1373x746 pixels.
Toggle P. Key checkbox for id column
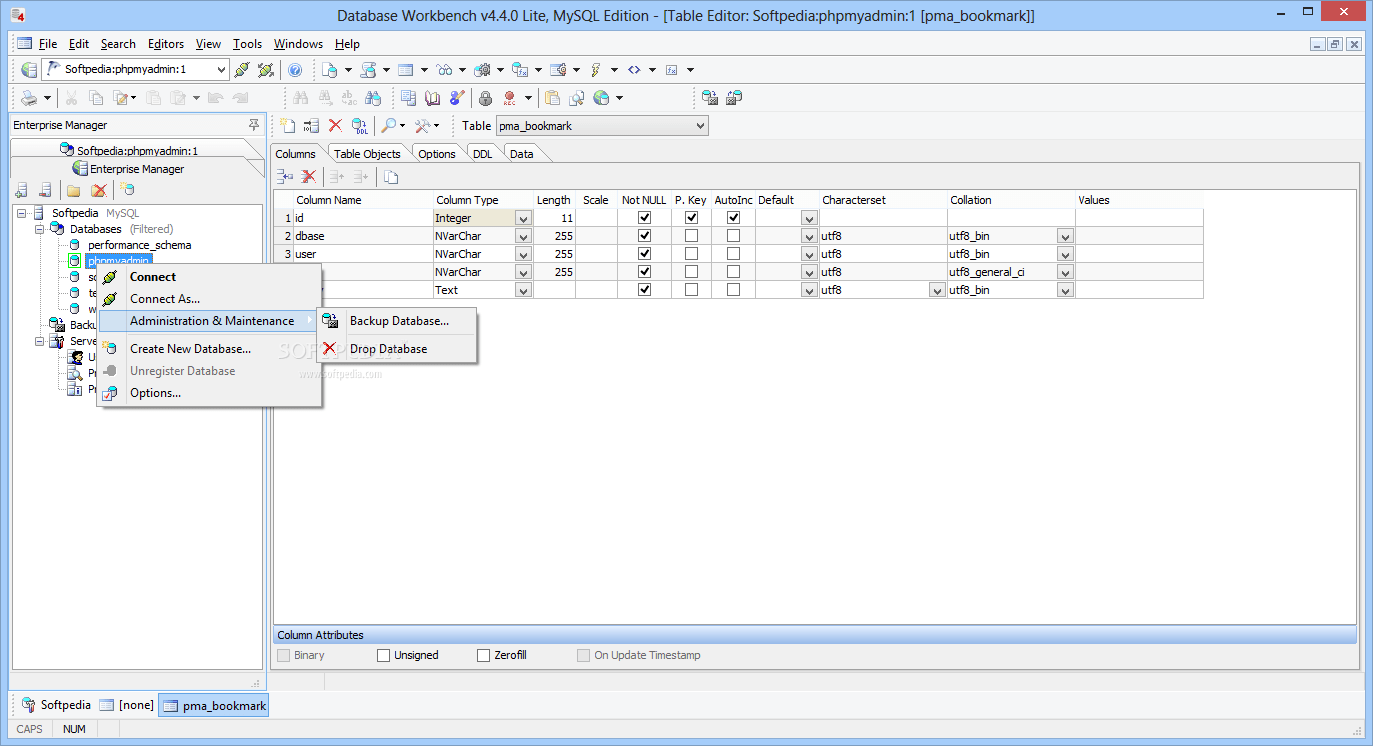pos(691,218)
